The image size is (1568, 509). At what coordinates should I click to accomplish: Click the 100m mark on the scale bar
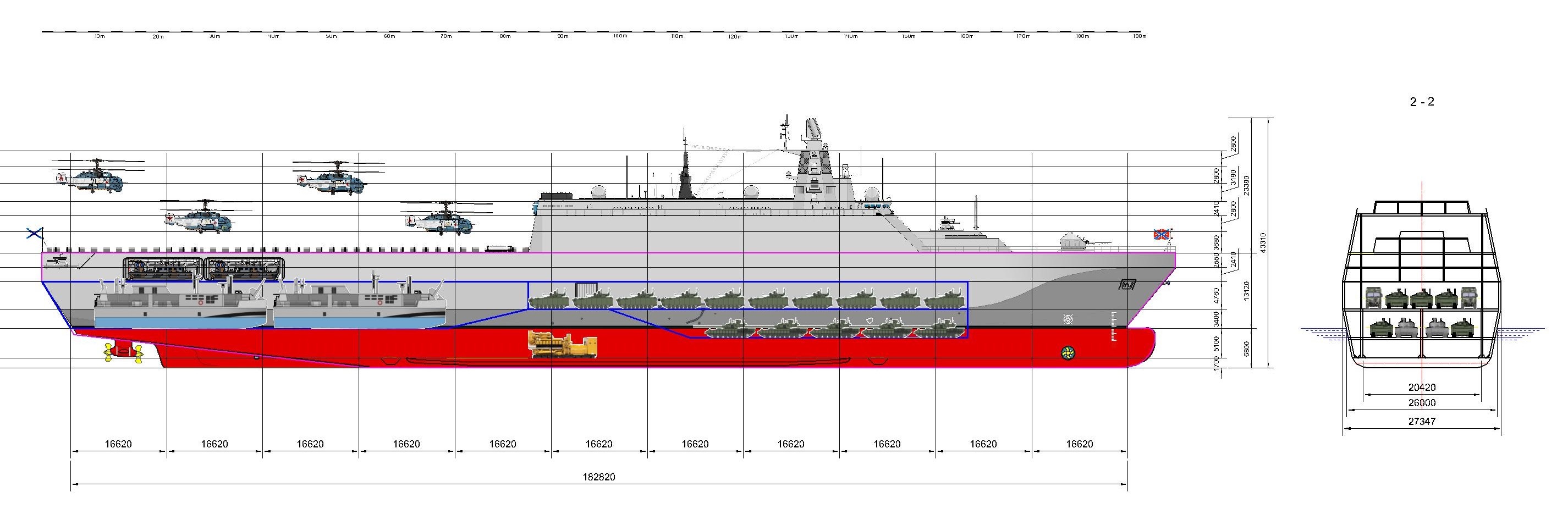620,36
